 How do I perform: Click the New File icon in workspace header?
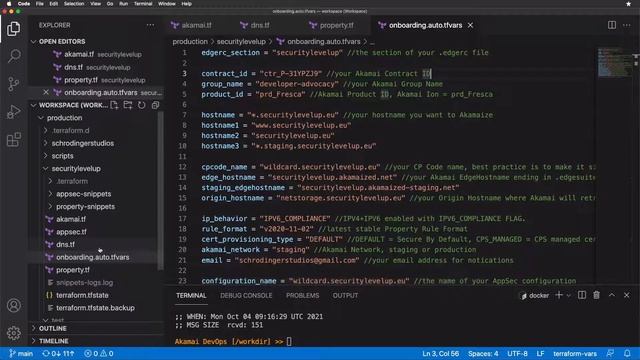point(114,105)
